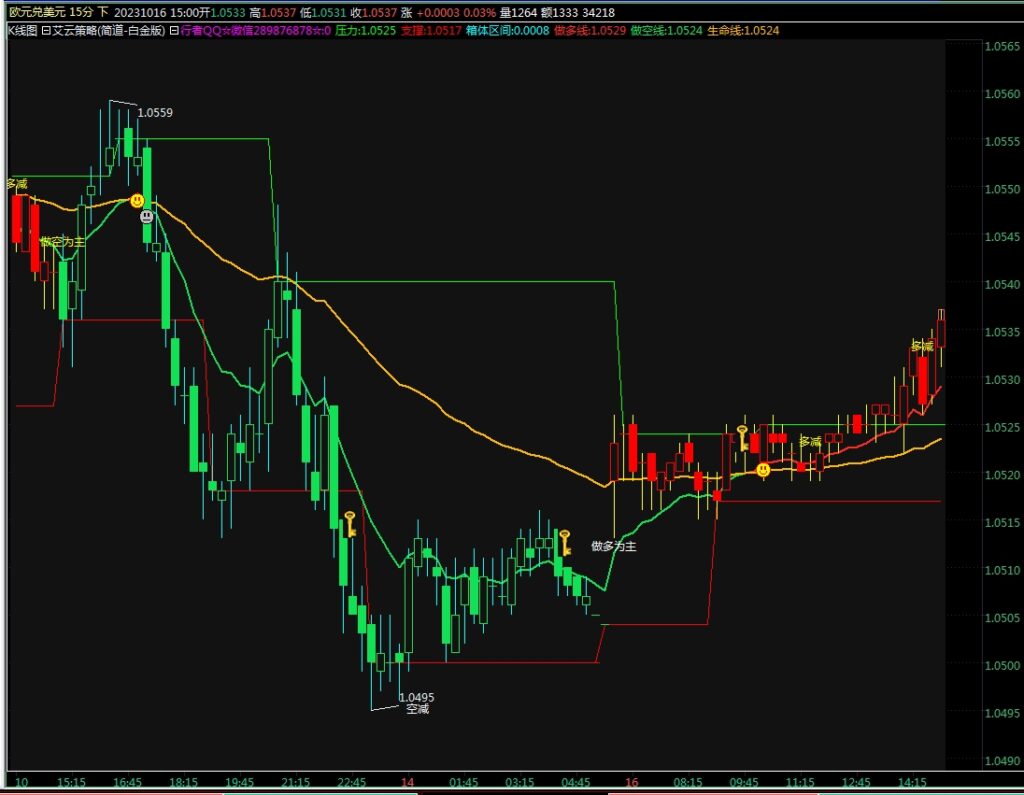This screenshot has height=795, width=1024.
Task: Click the 欧元兑美元 symbol name
Action: (35, 12)
